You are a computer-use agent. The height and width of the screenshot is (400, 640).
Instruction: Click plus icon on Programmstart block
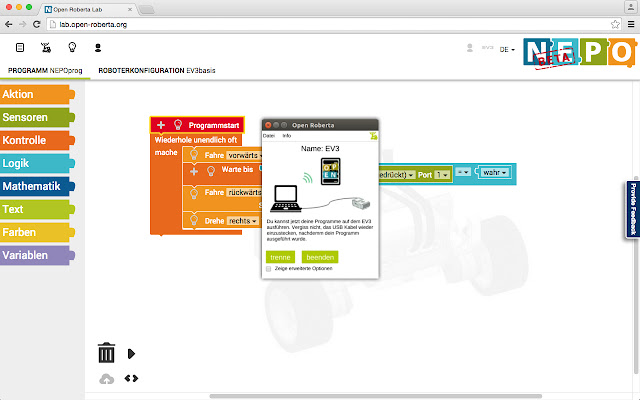click(161, 125)
